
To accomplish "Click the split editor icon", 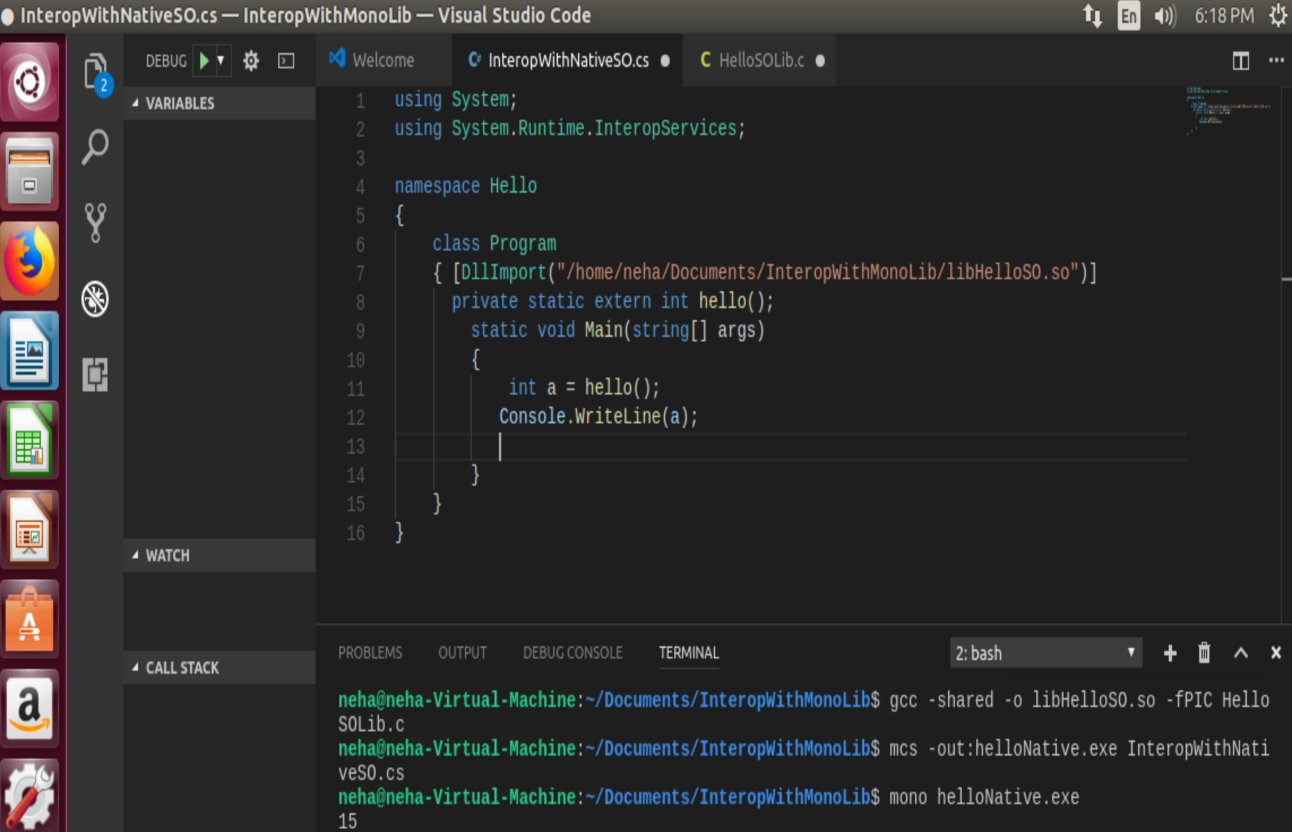I will click(1240, 61).
